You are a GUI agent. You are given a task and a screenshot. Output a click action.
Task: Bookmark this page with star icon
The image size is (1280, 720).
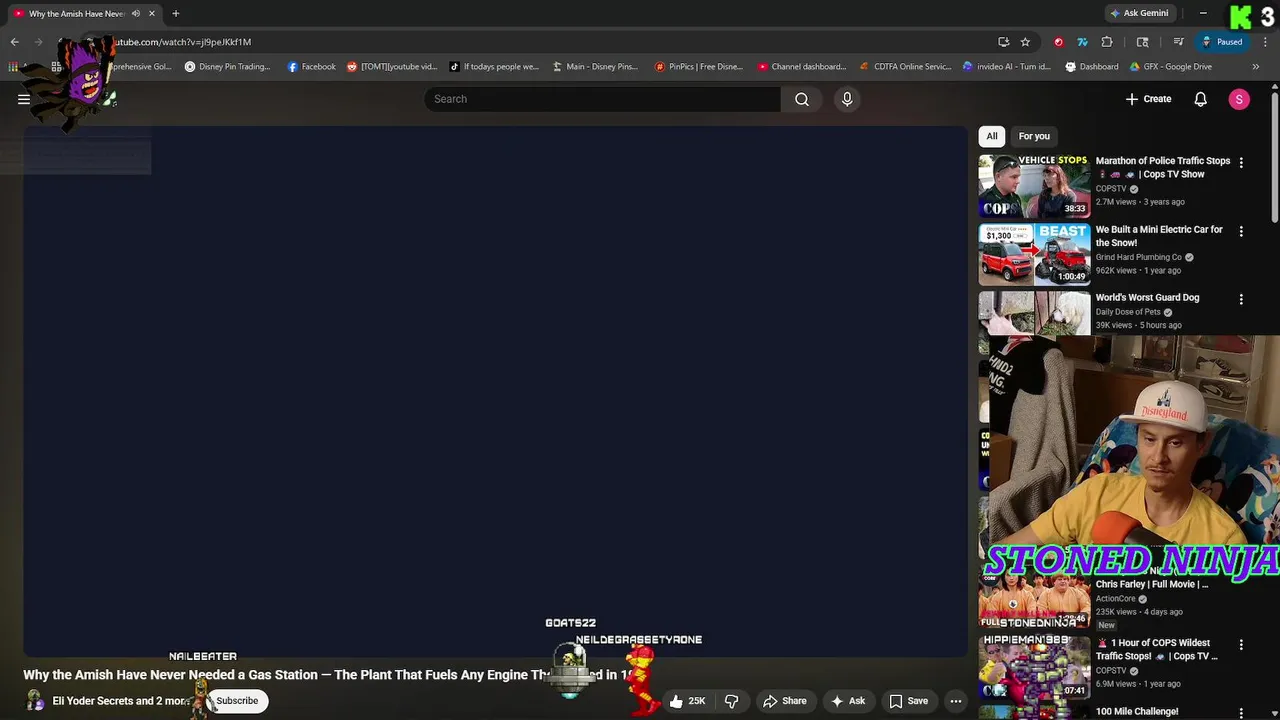[x=1025, y=42]
